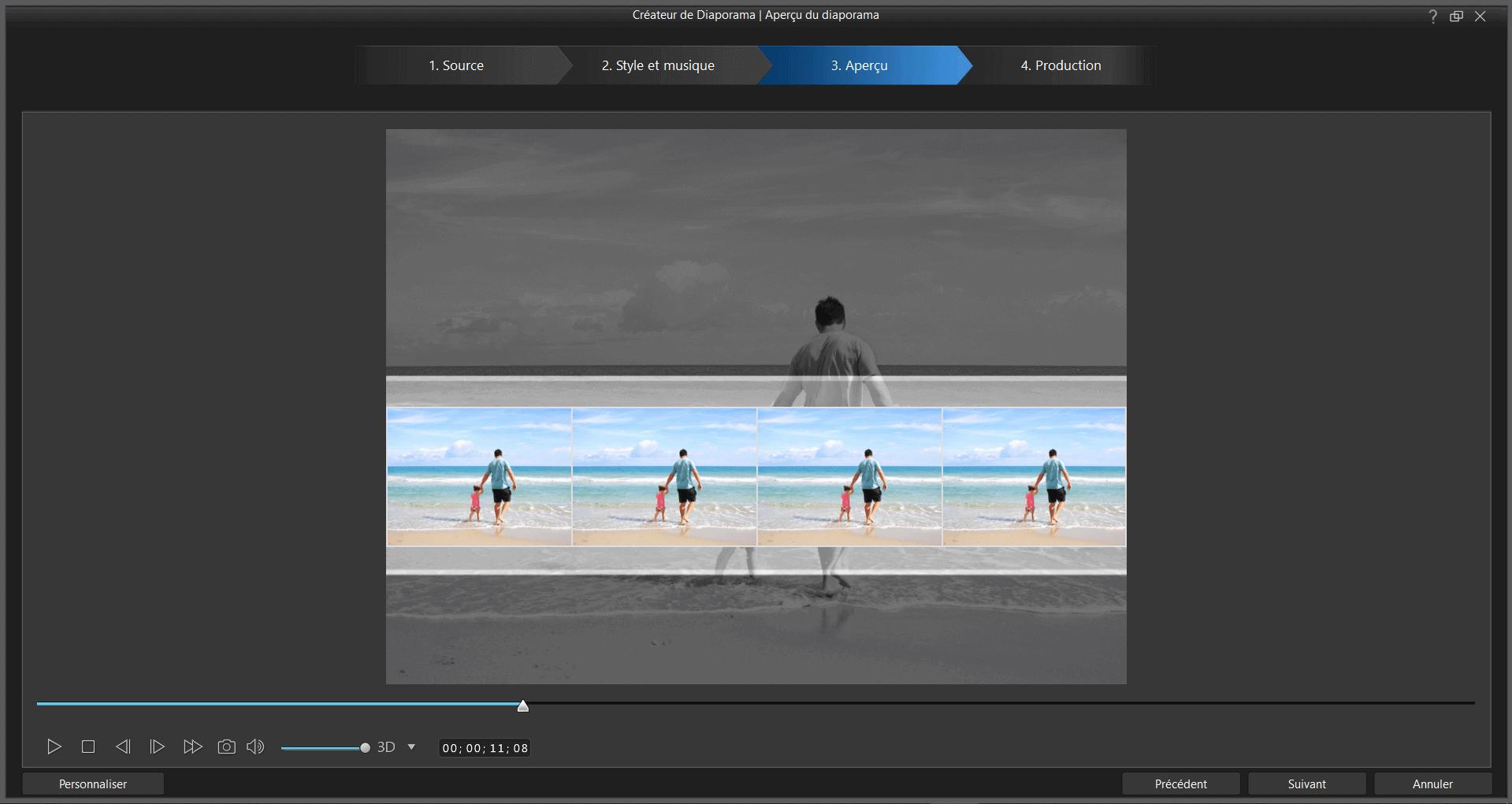This screenshot has height=804, width=1512.
Task: Capture a snapshot of the current frame
Action: (226, 747)
